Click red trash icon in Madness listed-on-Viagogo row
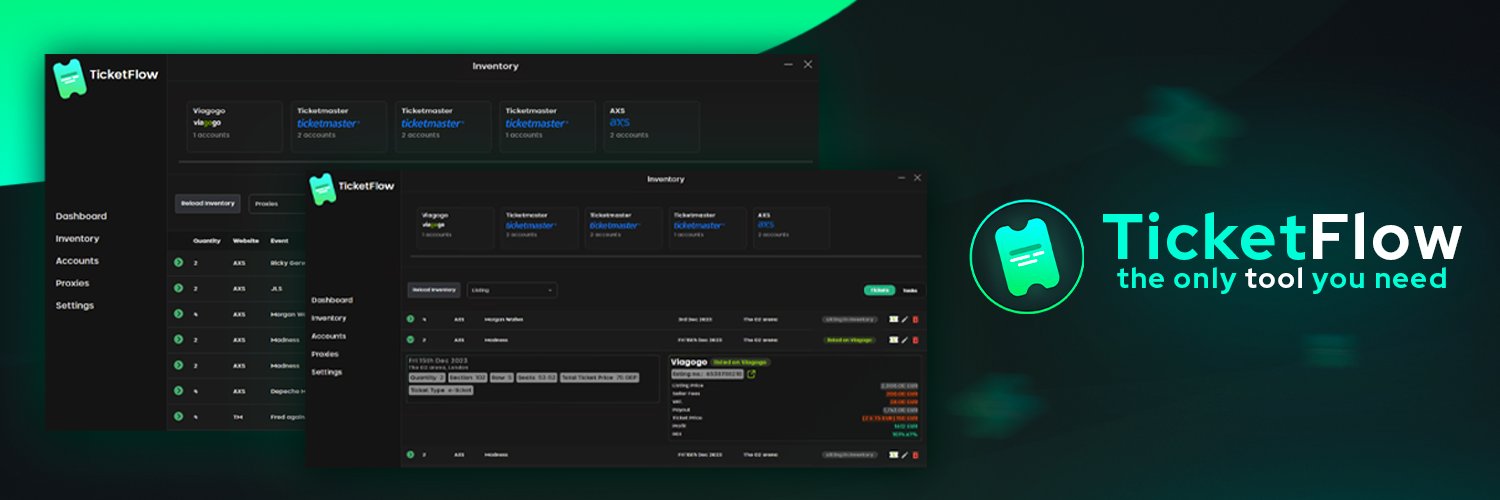This screenshot has width=1500, height=500. (x=915, y=340)
